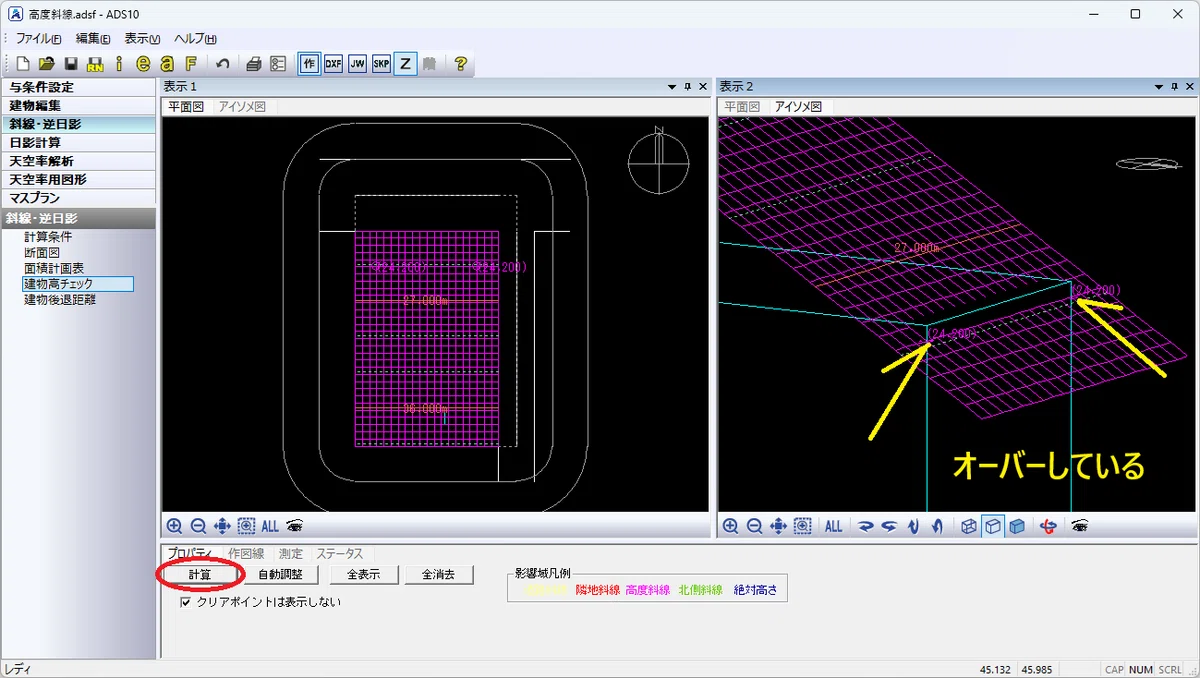Open the 測定 tab
This screenshot has height=678, width=1200.
pyautogui.click(x=290, y=553)
